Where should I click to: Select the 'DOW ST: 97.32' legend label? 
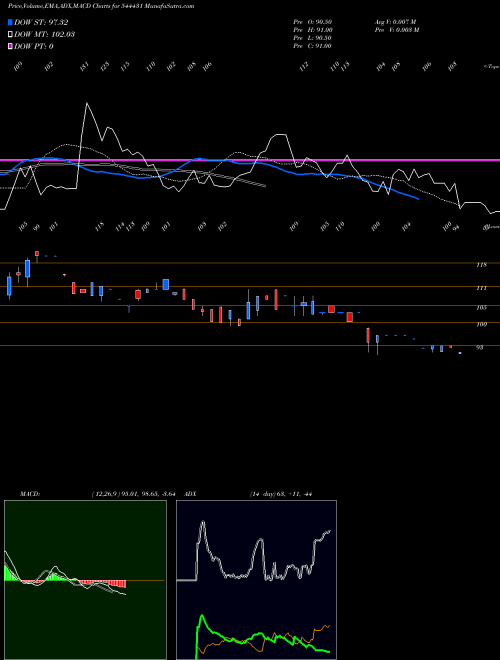point(41,22)
